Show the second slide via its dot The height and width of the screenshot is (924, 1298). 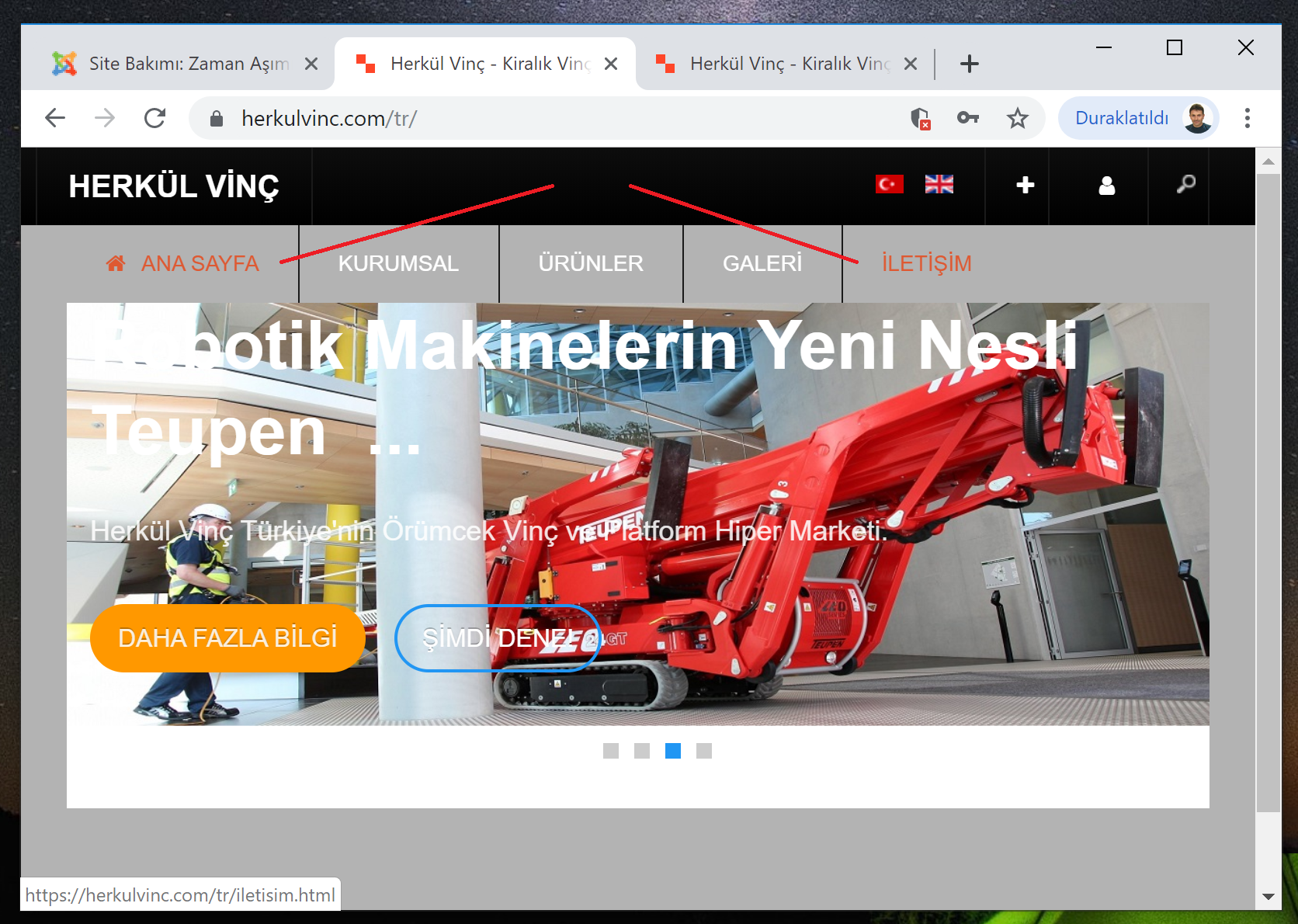coord(642,751)
